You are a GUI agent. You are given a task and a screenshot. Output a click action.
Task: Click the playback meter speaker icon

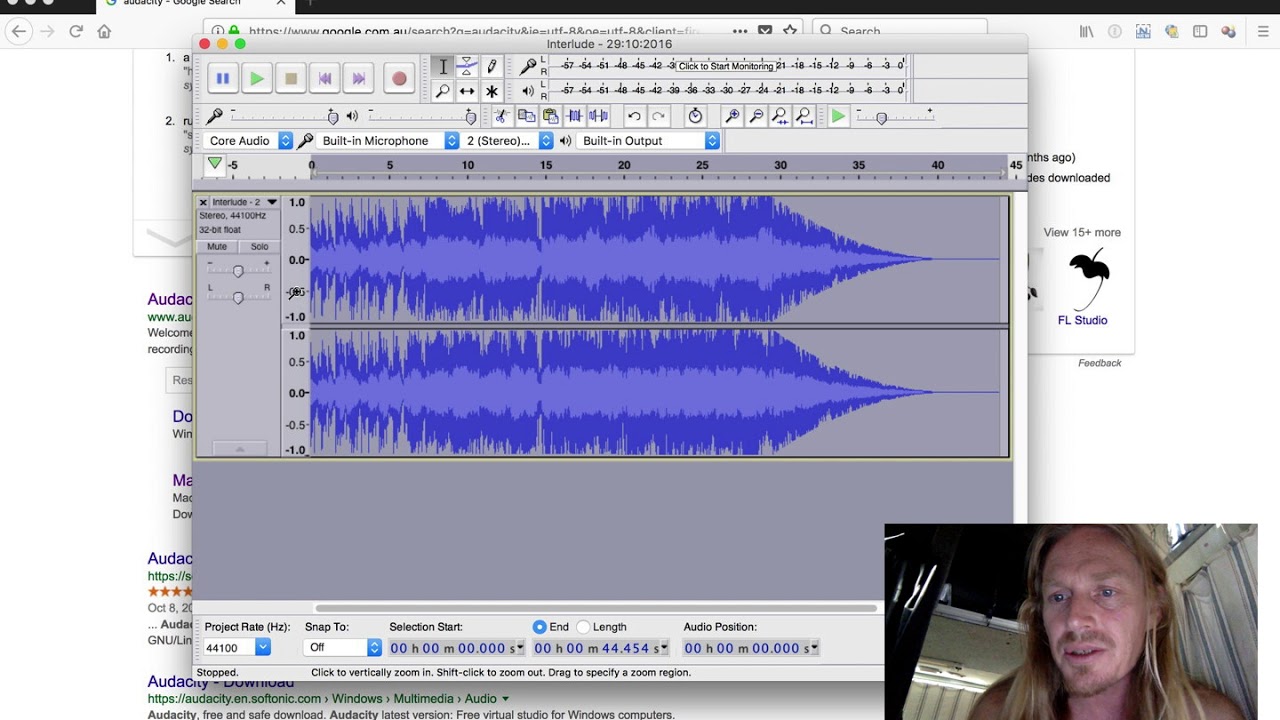528,91
